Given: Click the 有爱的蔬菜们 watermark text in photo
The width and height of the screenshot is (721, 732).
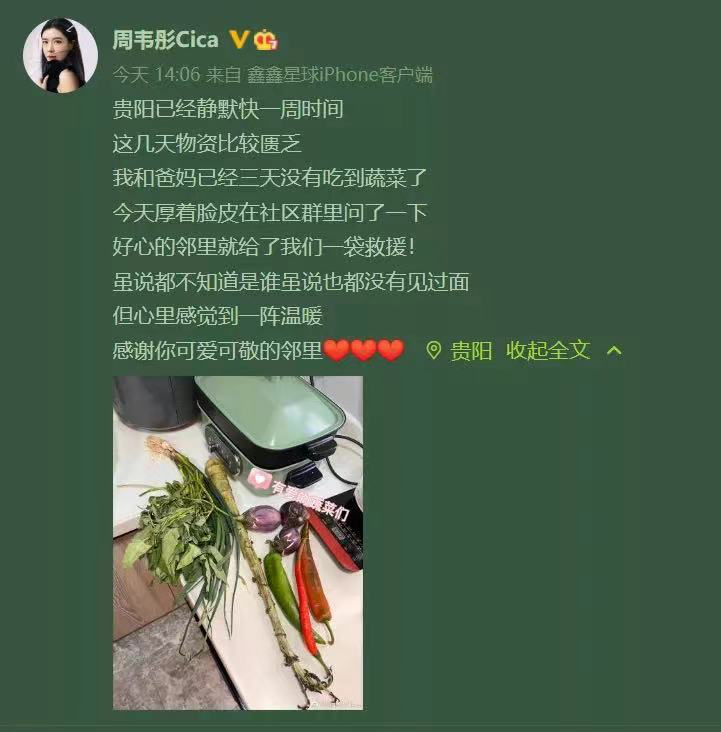Looking at the screenshot, I should tap(310, 501).
